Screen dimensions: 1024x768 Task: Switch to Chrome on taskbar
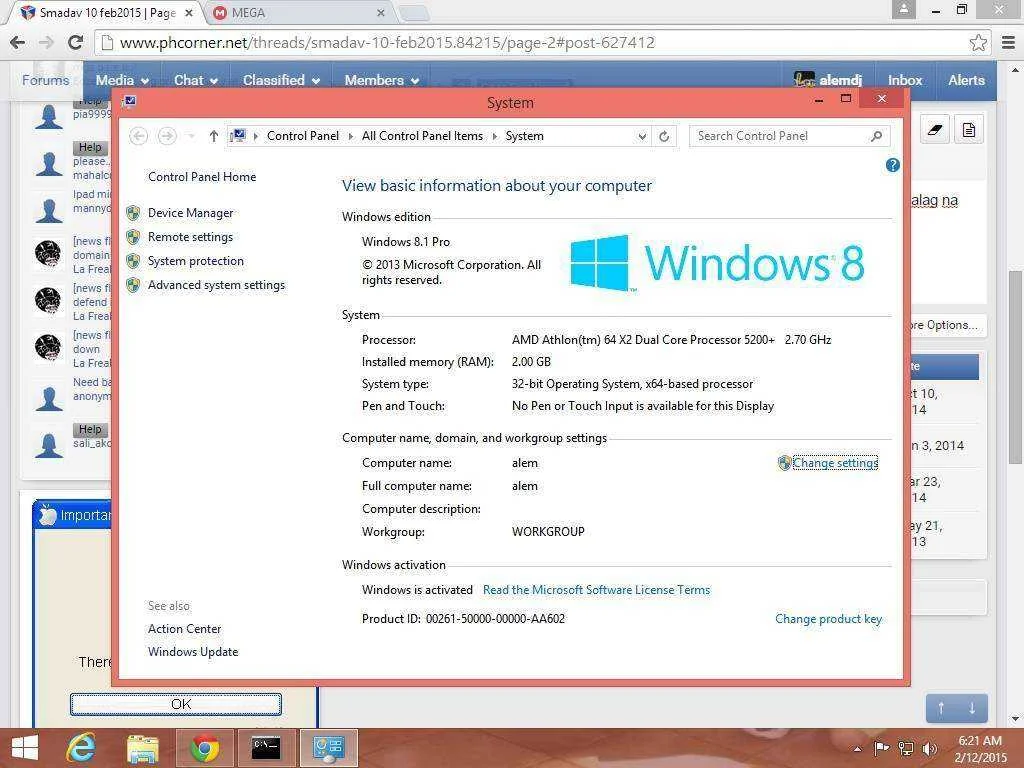pos(204,748)
